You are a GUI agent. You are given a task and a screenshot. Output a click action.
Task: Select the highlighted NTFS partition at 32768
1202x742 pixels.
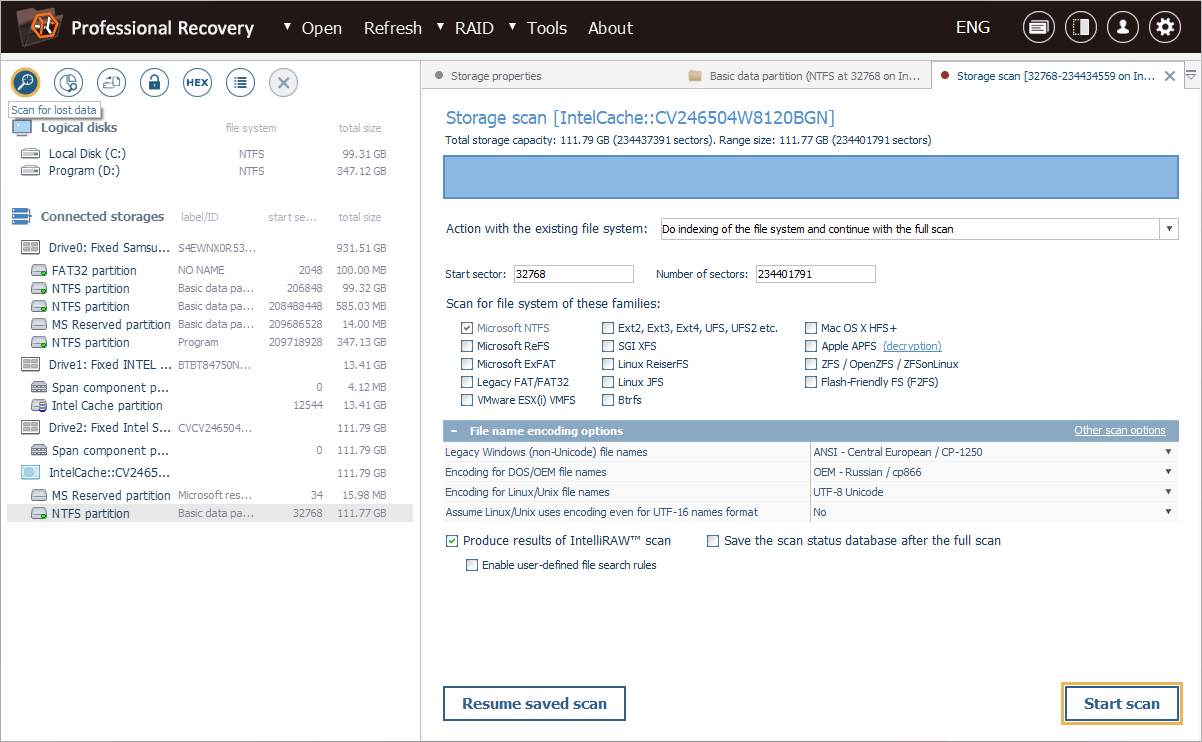(x=209, y=514)
